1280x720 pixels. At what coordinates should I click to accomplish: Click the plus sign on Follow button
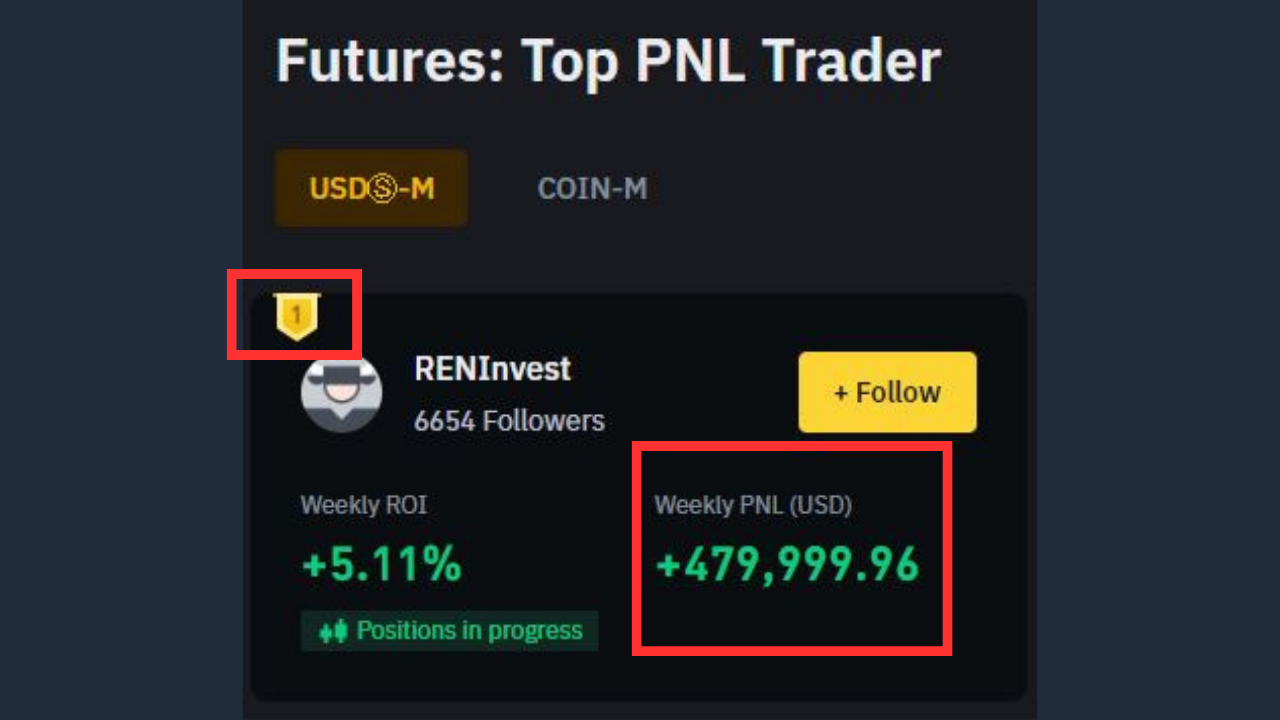click(841, 393)
